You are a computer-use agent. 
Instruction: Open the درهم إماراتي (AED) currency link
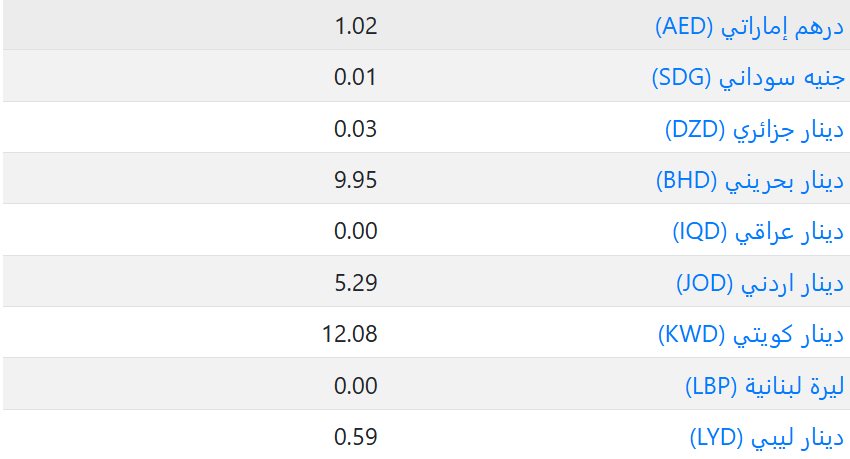[x=750, y=27]
